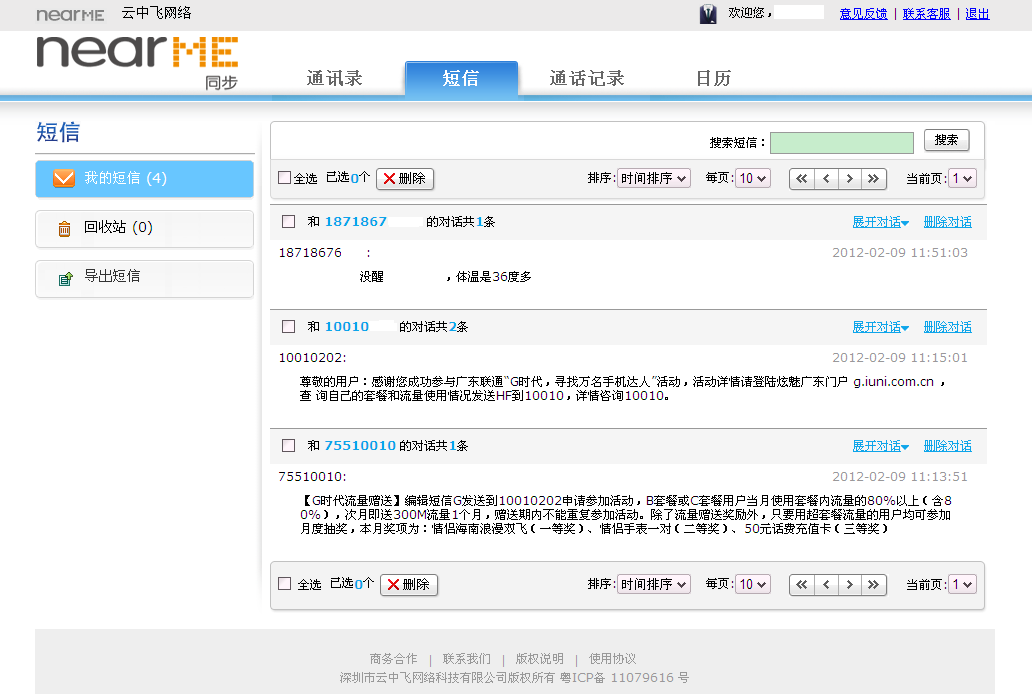The image size is (1032, 694).
Task: Go to last page in the bottom pager
Action: (x=873, y=584)
